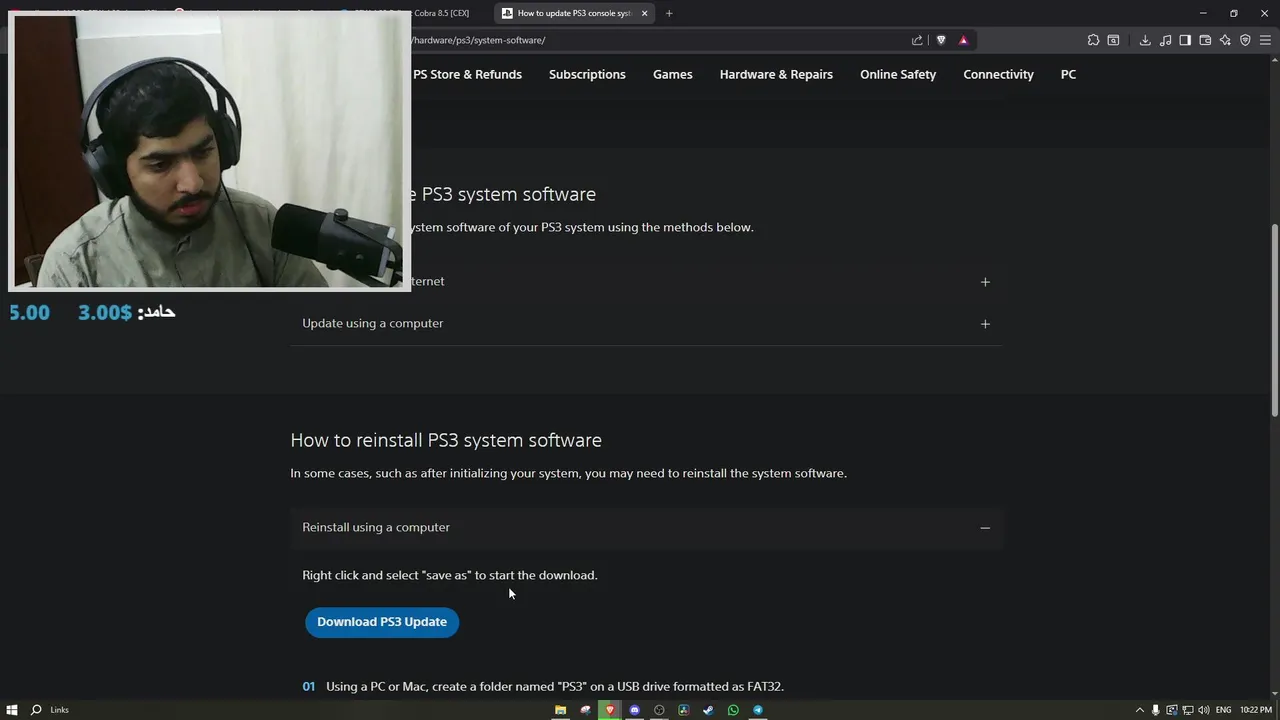Open Steam from the taskbar
Image resolution: width=1280 pixels, height=720 pixels.
point(708,710)
